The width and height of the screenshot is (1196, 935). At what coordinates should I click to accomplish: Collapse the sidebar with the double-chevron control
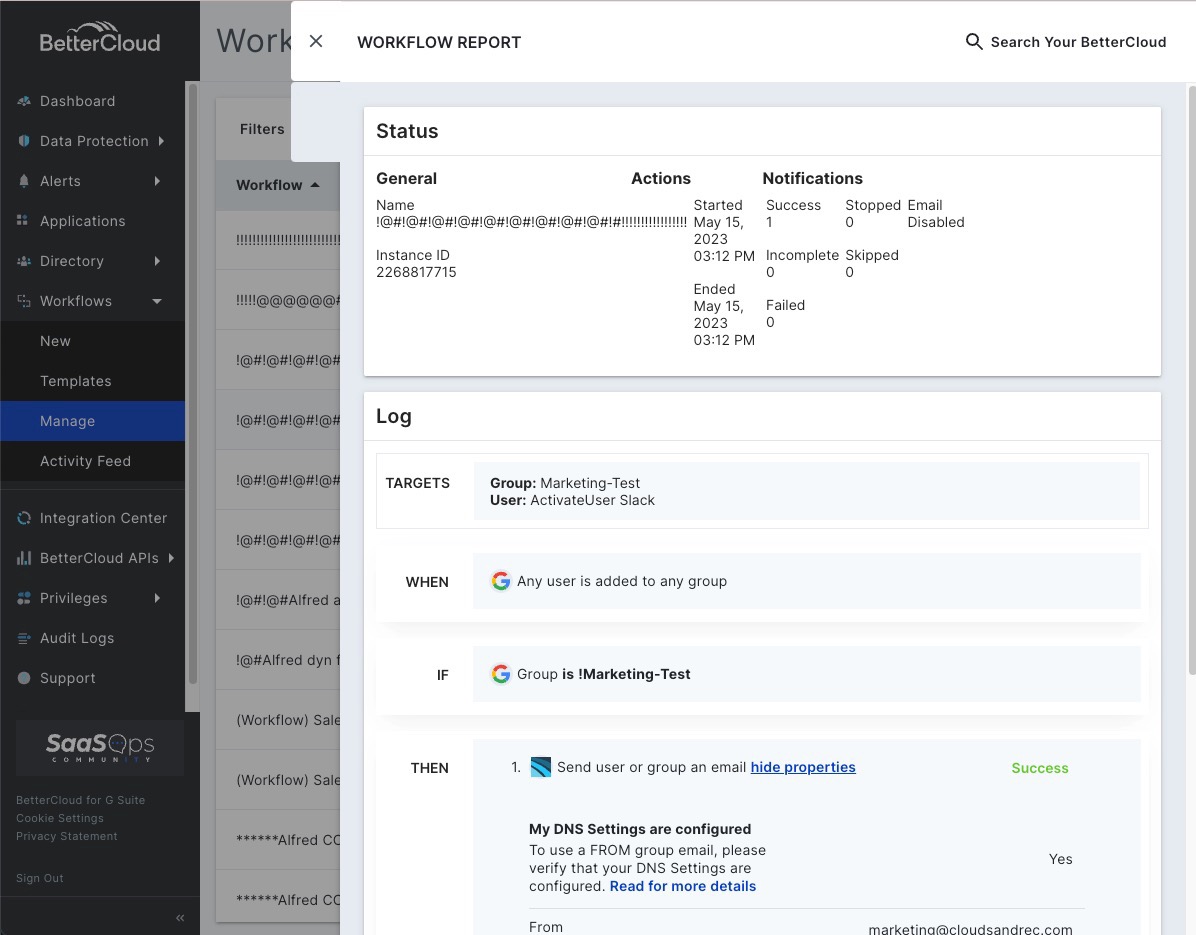[180, 917]
